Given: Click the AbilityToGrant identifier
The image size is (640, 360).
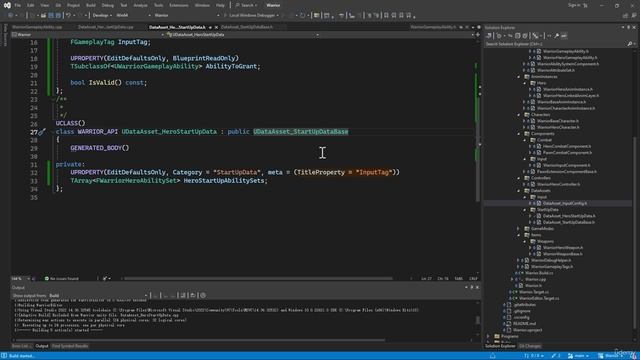Looking at the screenshot, I should [x=231, y=67].
